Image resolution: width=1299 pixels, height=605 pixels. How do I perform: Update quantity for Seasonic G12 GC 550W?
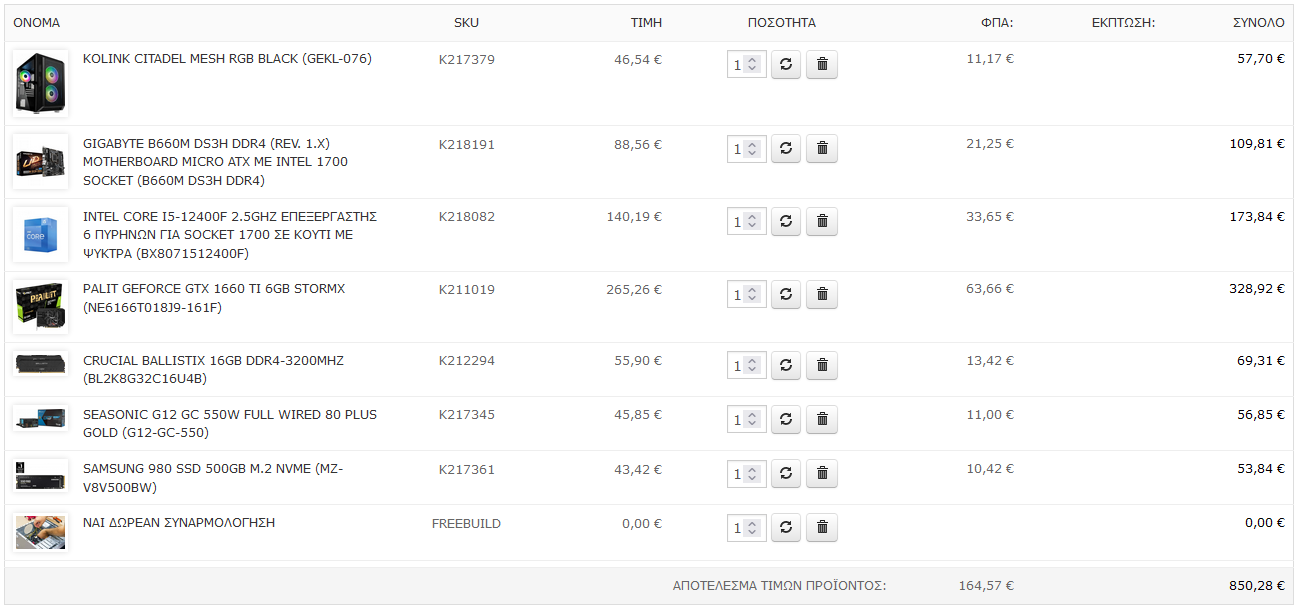click(786, 420)
